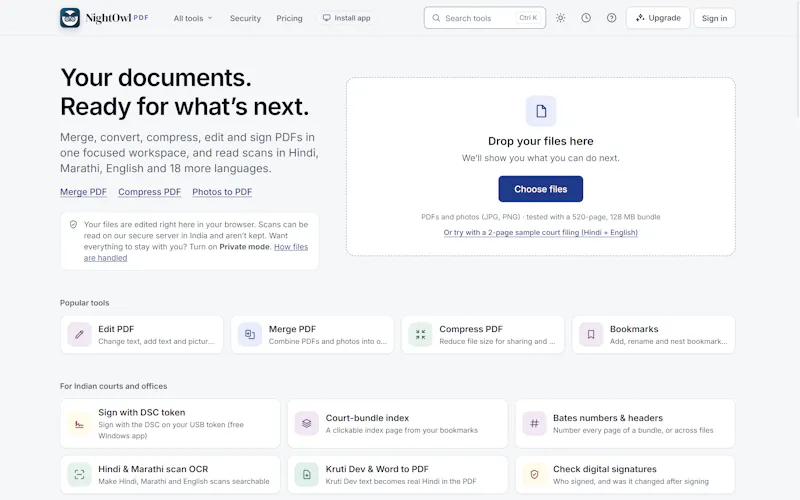Click the Check digital signatures shield icon
The height and width of the screenshot is (500, 800).
(534, 474)
